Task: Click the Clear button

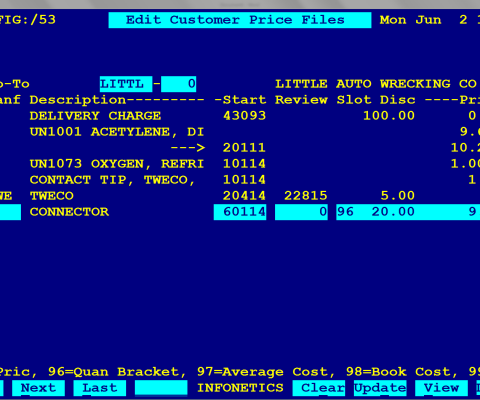Action: 319,388
